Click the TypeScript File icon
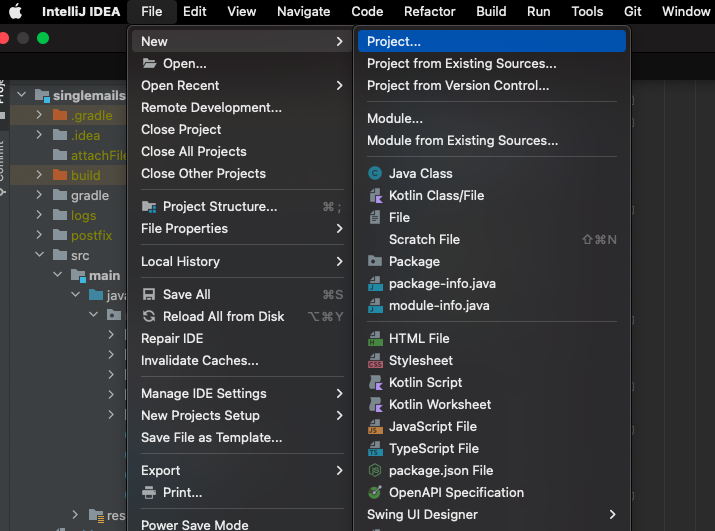Image resolution: width=715 pixels, height=531 pixels. click(x=375, y=448)
